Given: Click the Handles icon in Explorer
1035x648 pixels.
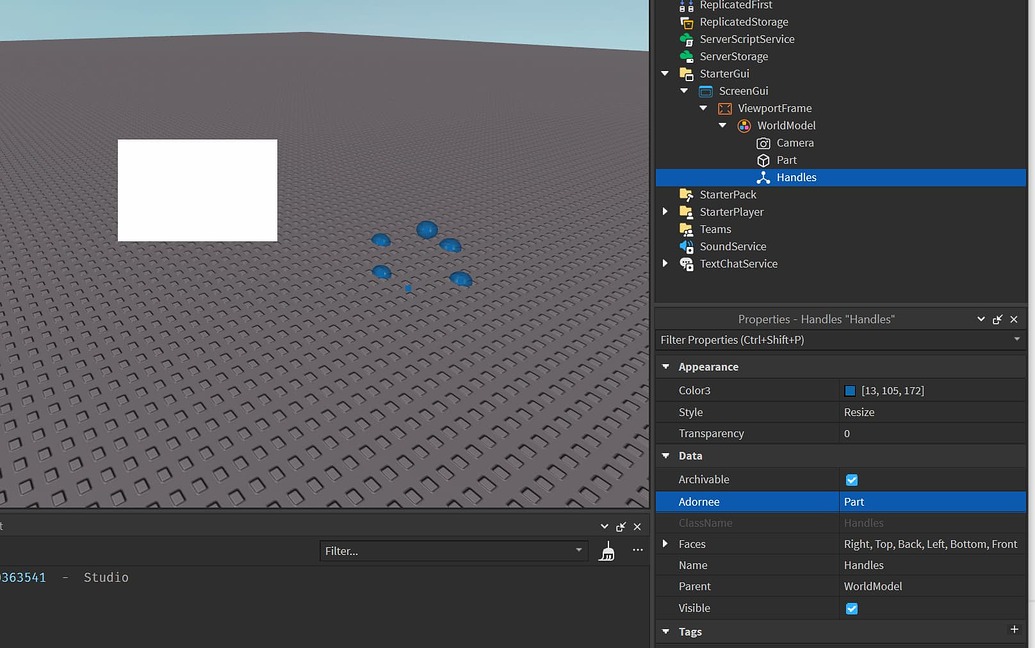Looking at the screenshot, I should pos(763,177).
